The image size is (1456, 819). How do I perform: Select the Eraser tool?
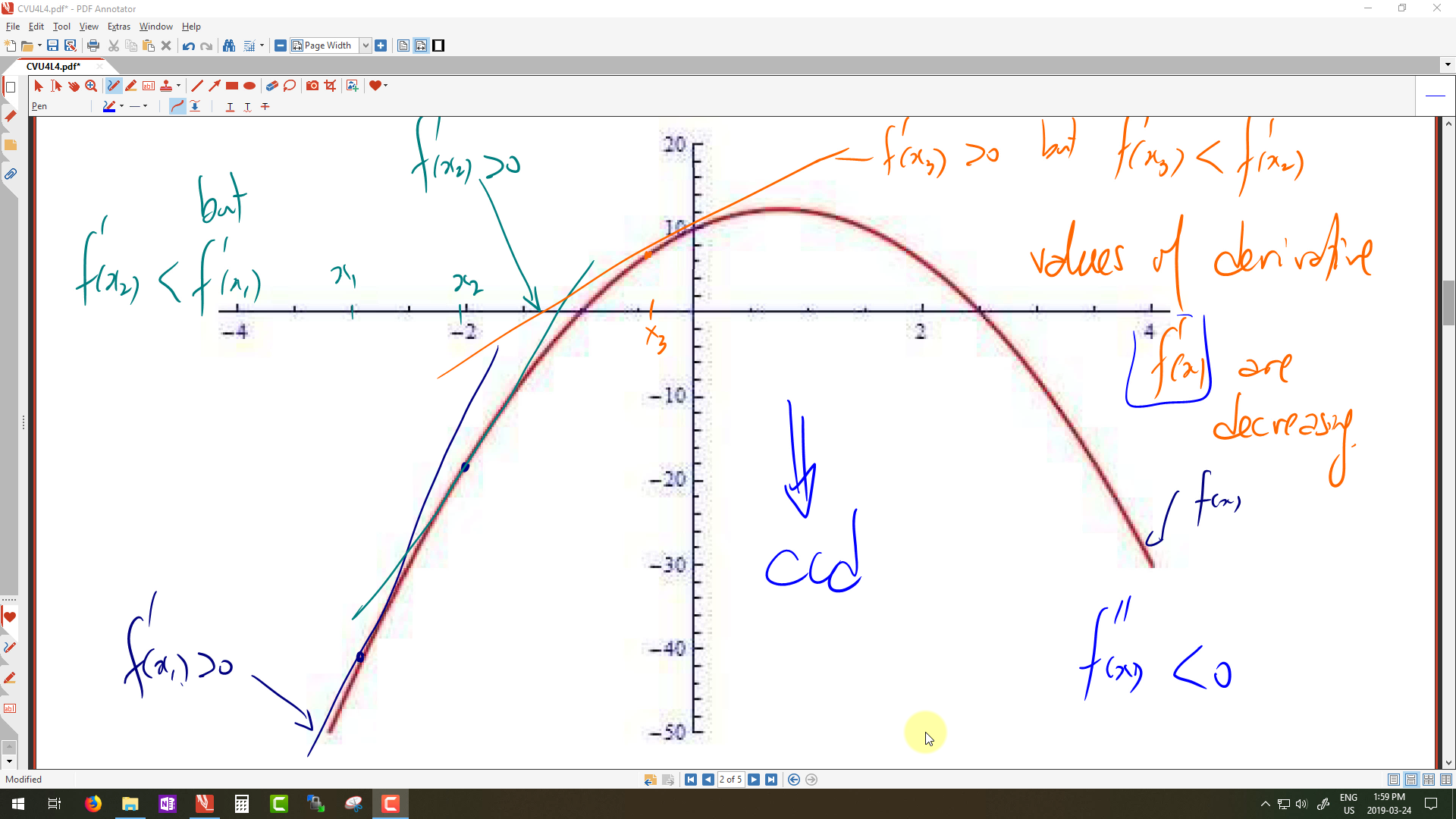tap(271, 86)
